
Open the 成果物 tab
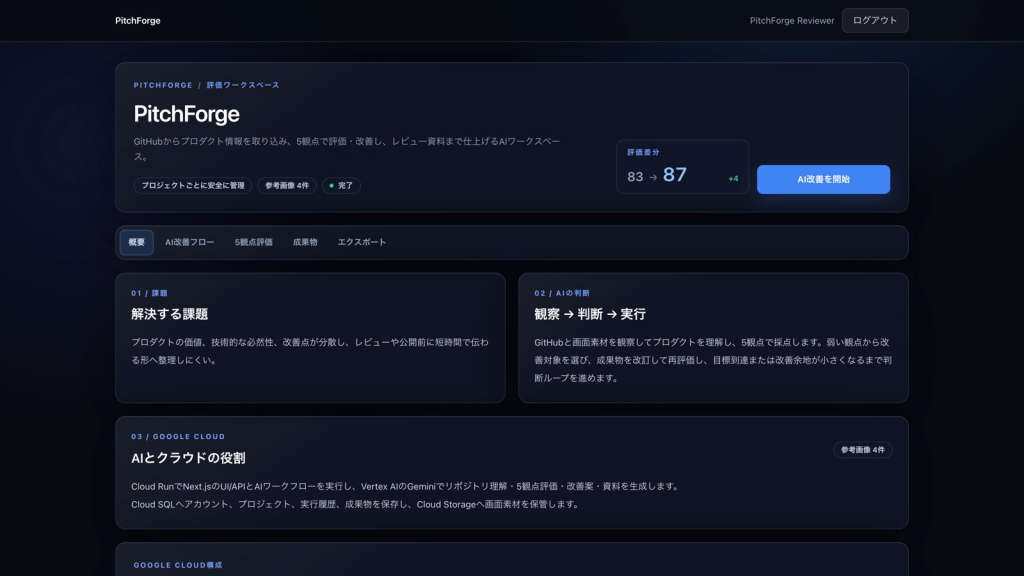(x=305, y=242)
